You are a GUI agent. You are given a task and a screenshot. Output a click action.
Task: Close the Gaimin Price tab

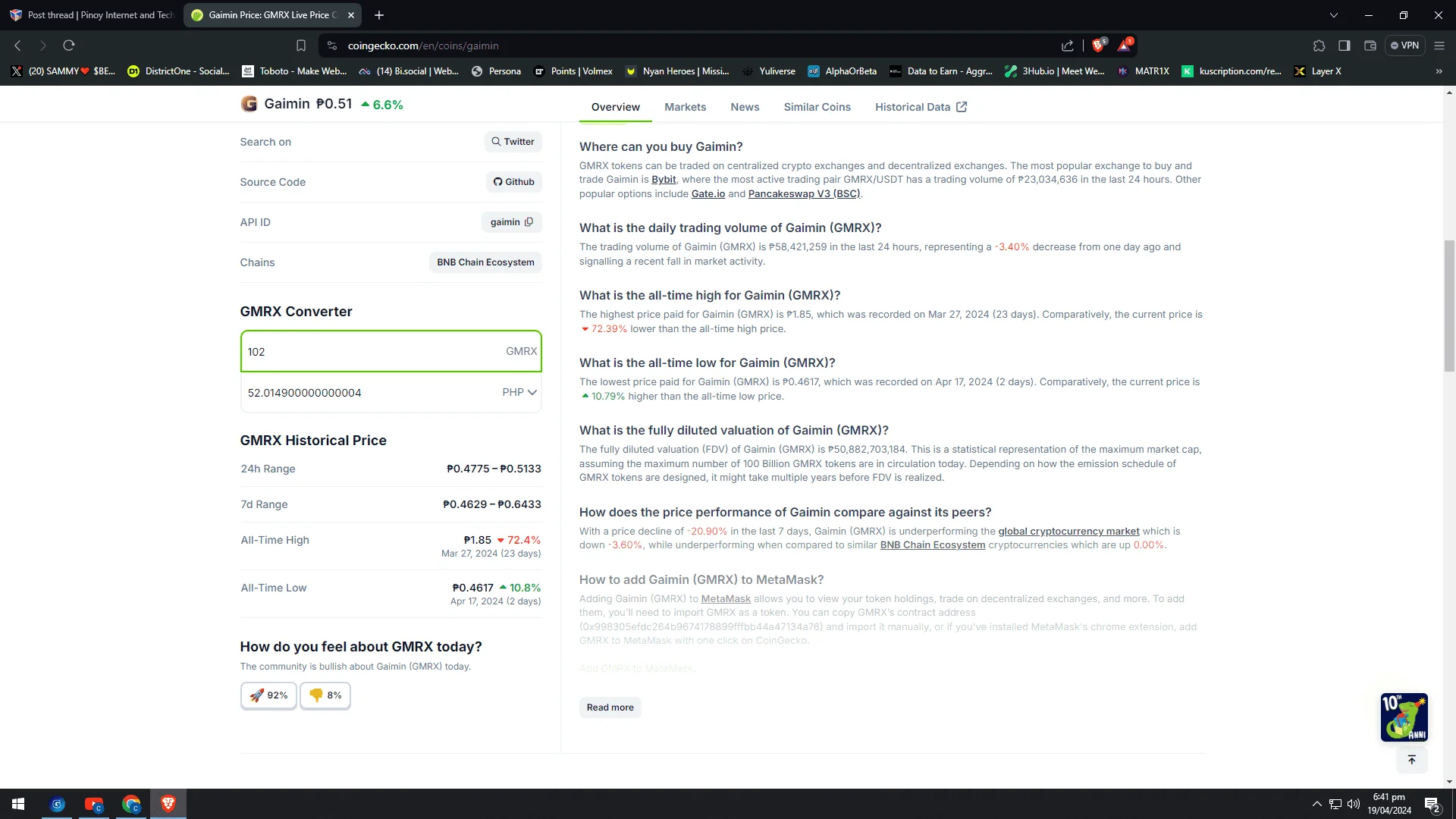[x=351, y=15]
